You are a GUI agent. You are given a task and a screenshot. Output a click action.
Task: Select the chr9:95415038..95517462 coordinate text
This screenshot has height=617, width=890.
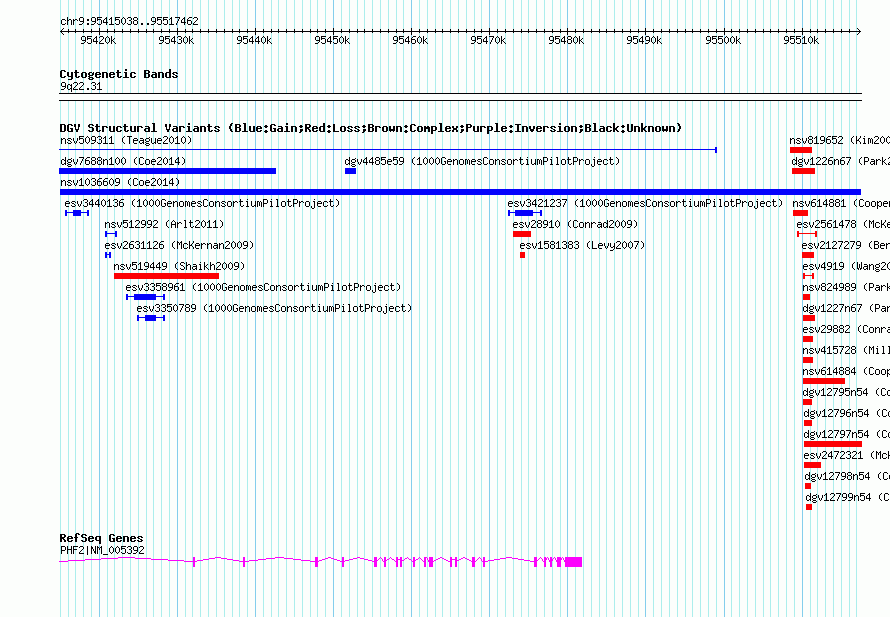click(x=129, y=22)
